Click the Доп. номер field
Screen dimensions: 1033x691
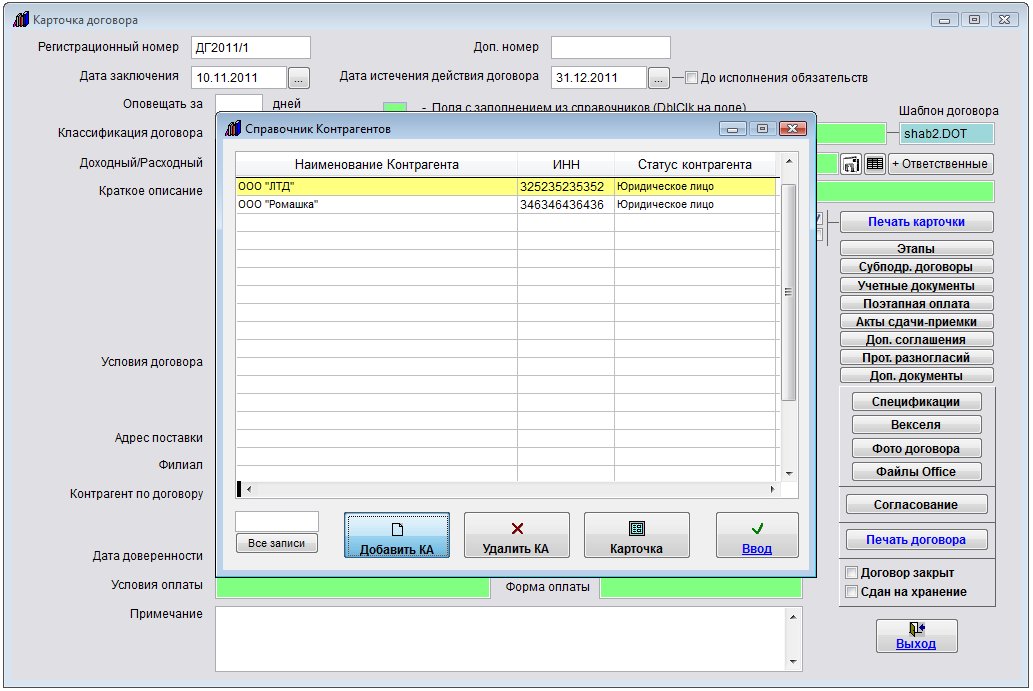pos(611,47)
